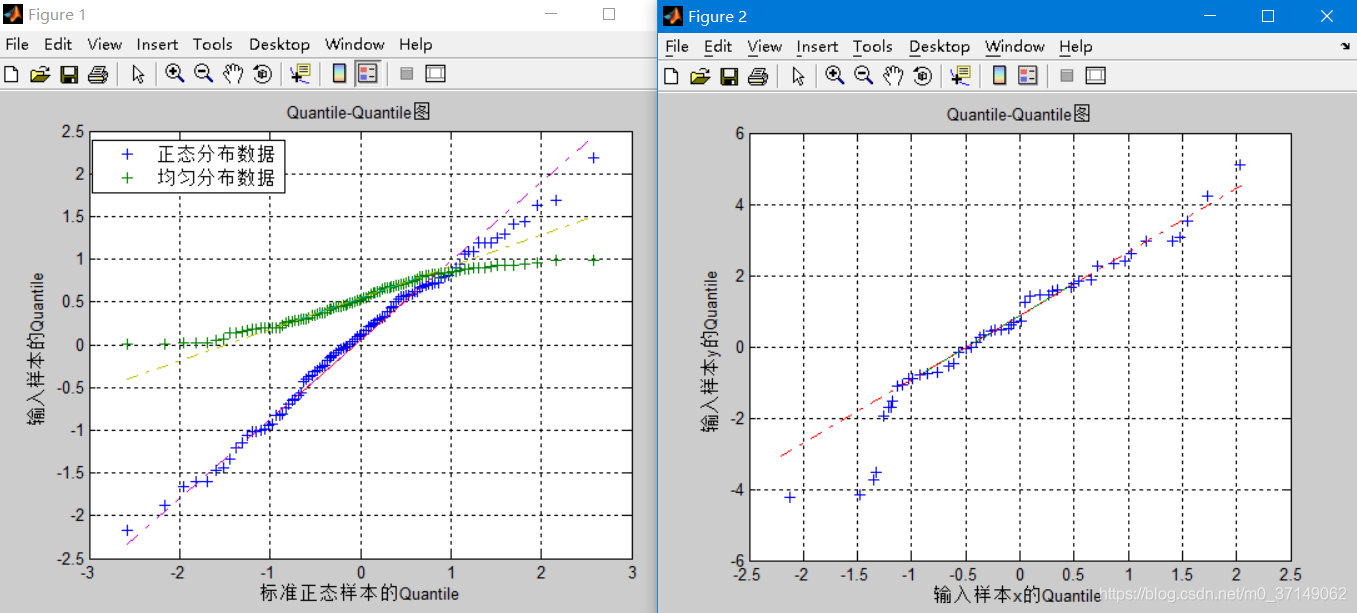Select the Zoom In tool in Figure 1

click(173, 73)
